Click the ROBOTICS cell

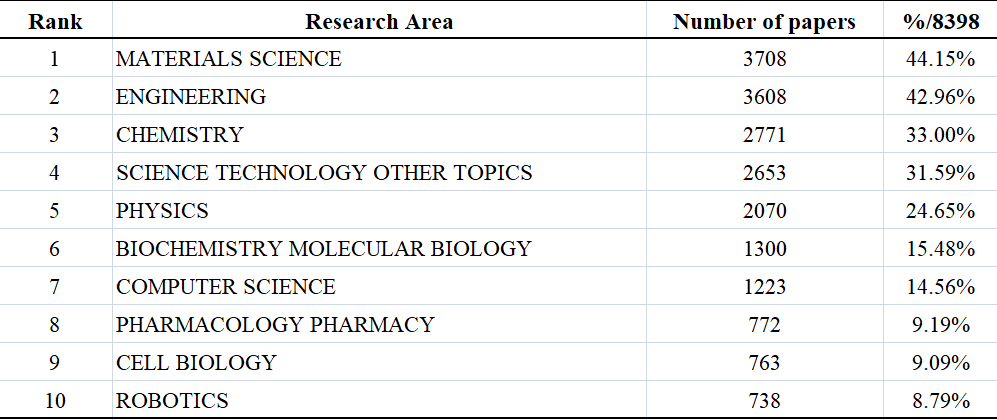(379, 400)
